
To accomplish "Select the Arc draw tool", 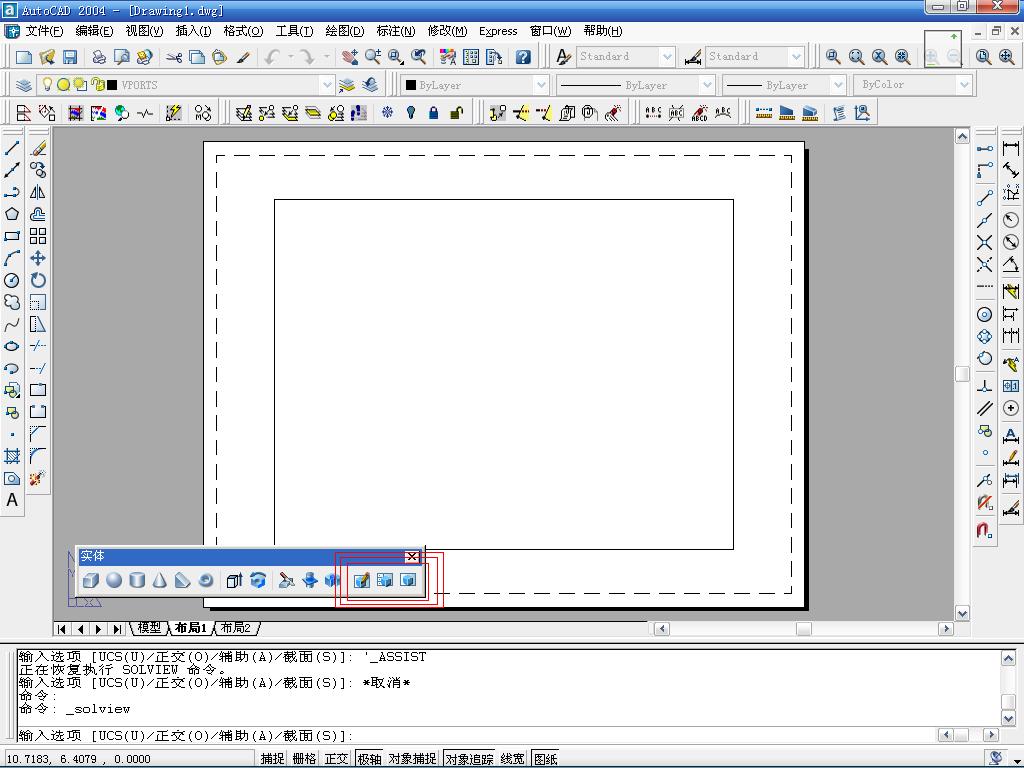I will [x=12, y=259].
